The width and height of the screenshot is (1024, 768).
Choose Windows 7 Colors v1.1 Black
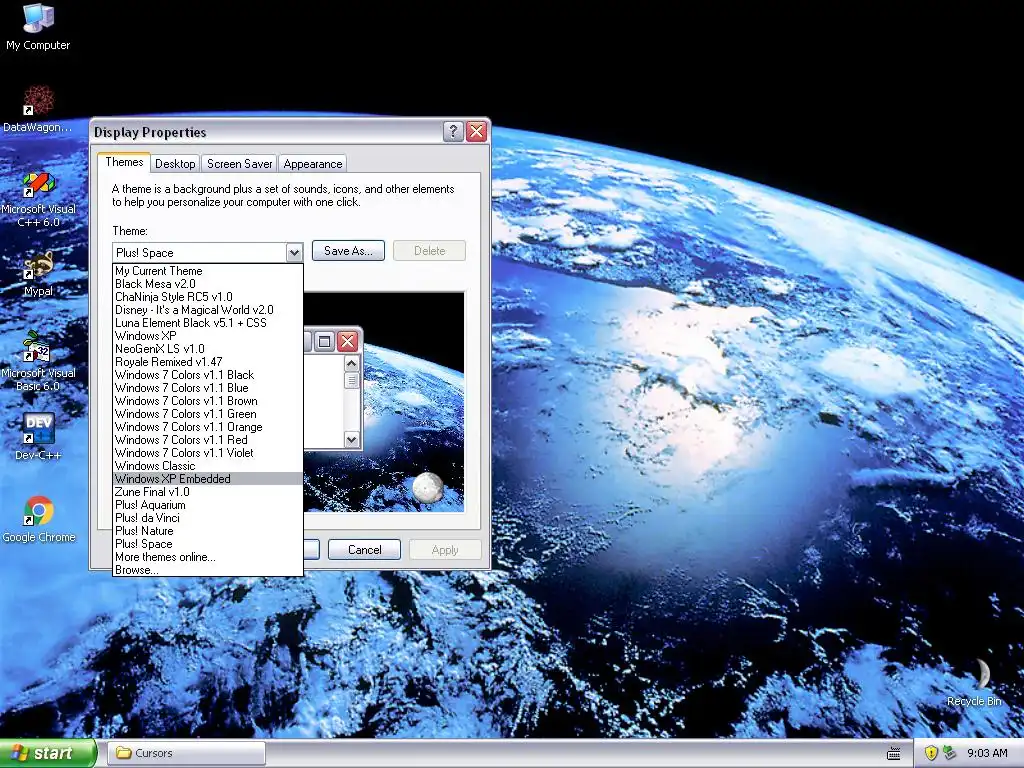click(x=208, y=375)
